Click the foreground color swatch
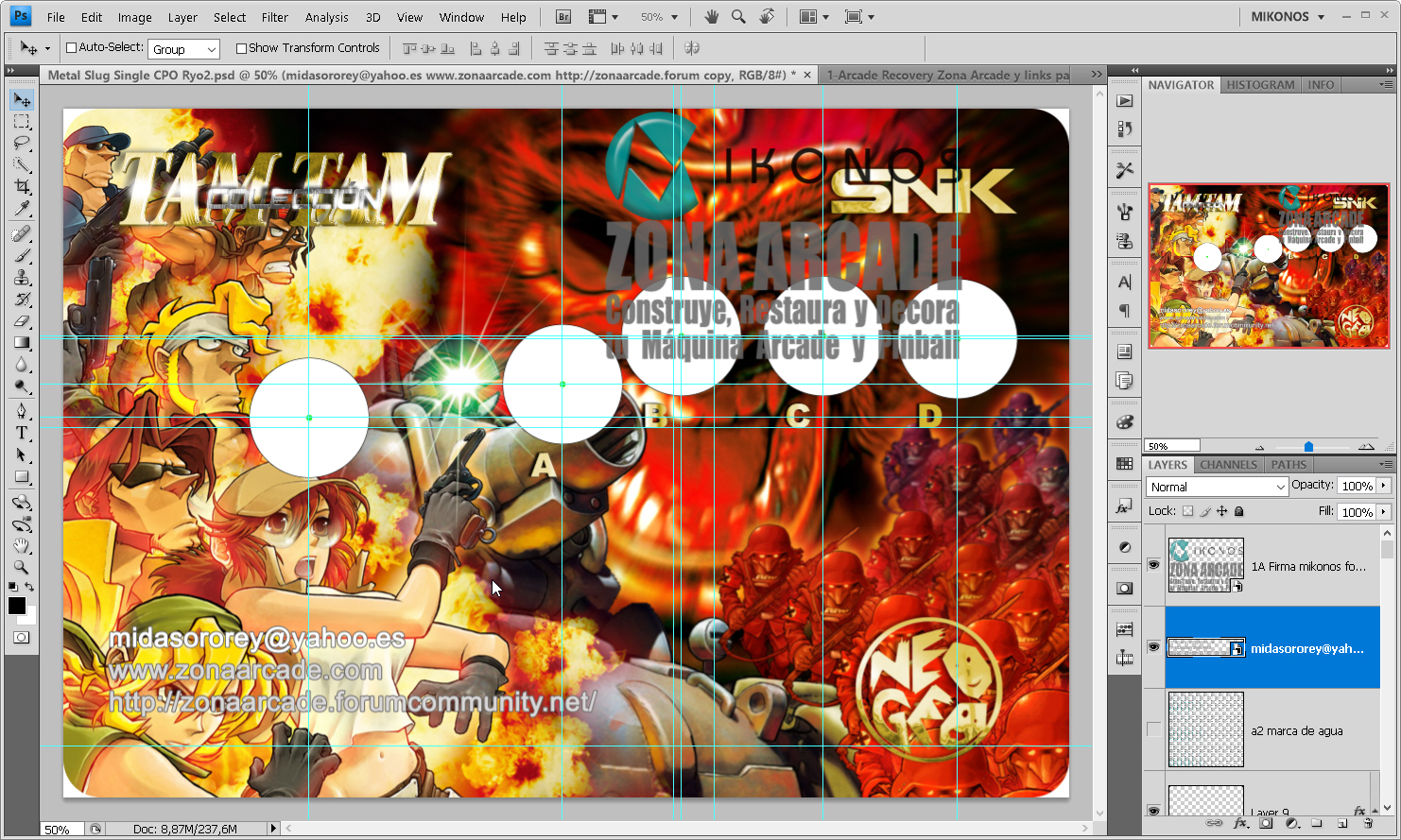 [17, 606]
